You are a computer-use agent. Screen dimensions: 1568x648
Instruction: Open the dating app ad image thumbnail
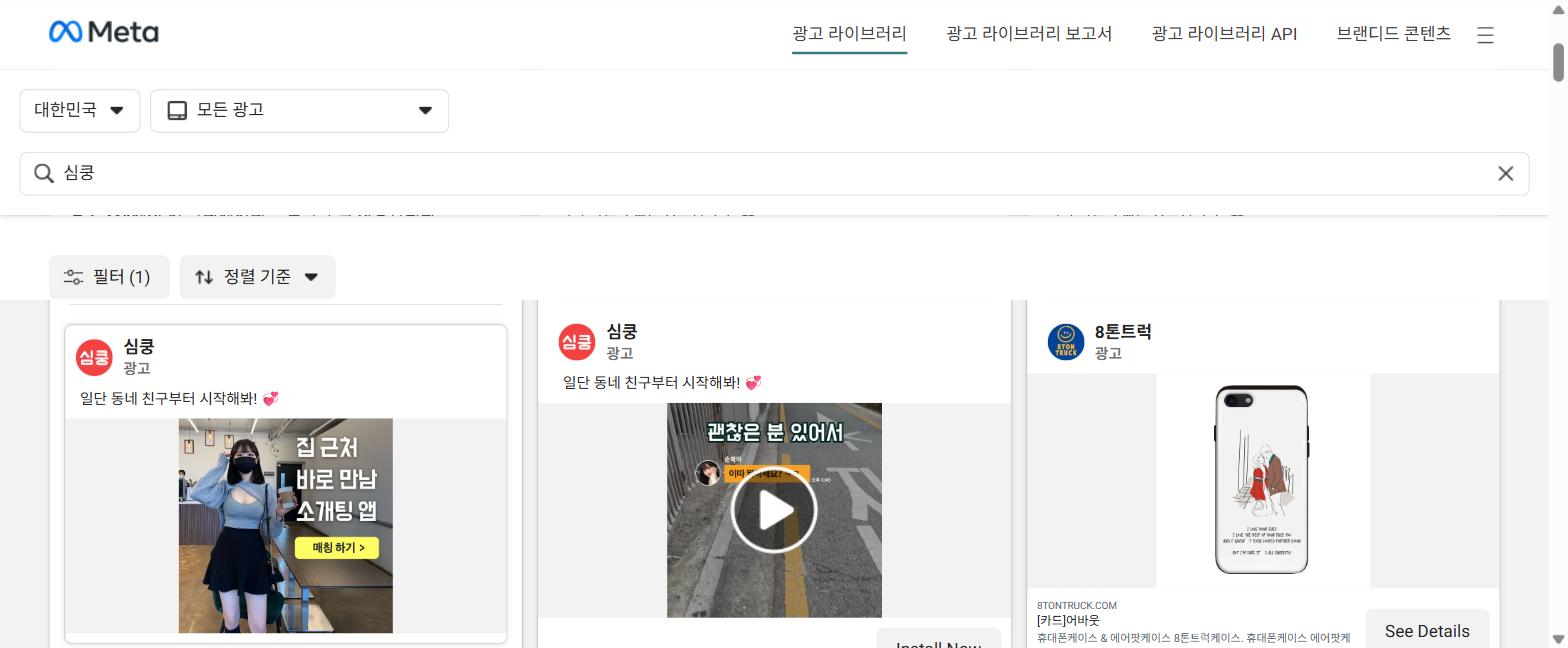point(286,526)
